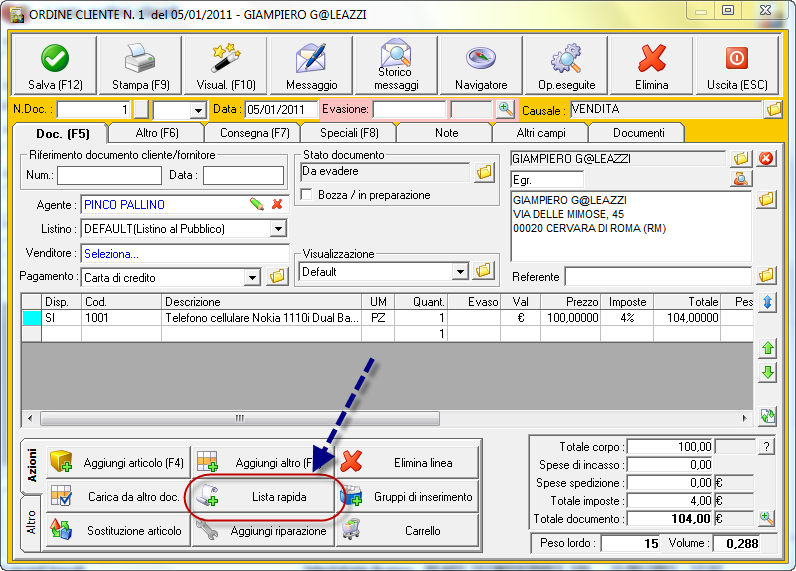
Task: Move row up with green up arrow
Action: (x=768, y=348)
